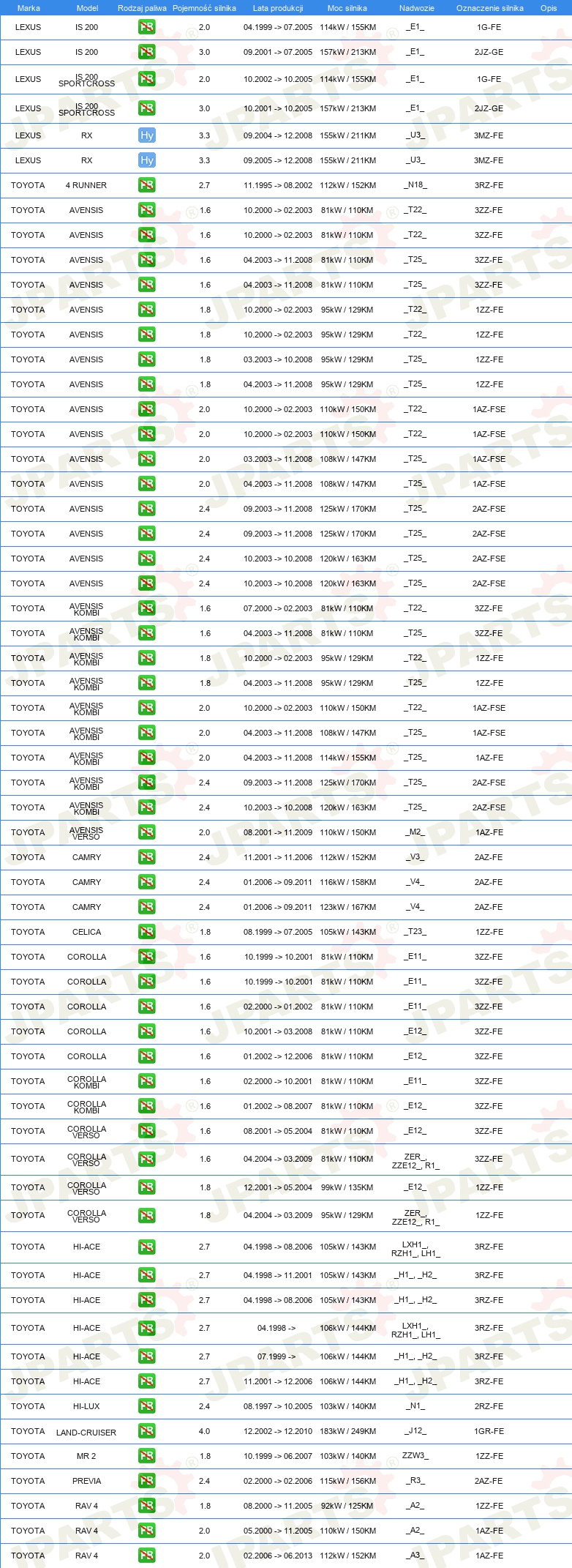The height and width of the screenshot is (1568, 572).
Task: Click fuel icon for RAV 4 1.8 row
Action: pyautogui.click(x=147, y=1506)
